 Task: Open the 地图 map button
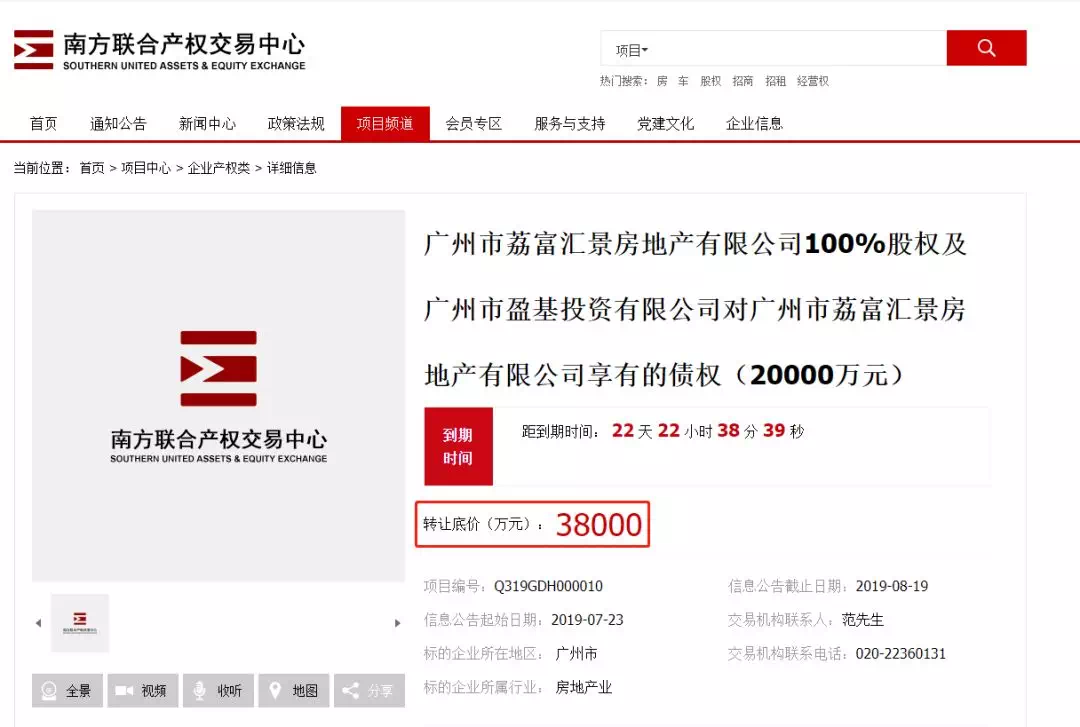coord(294,690)
